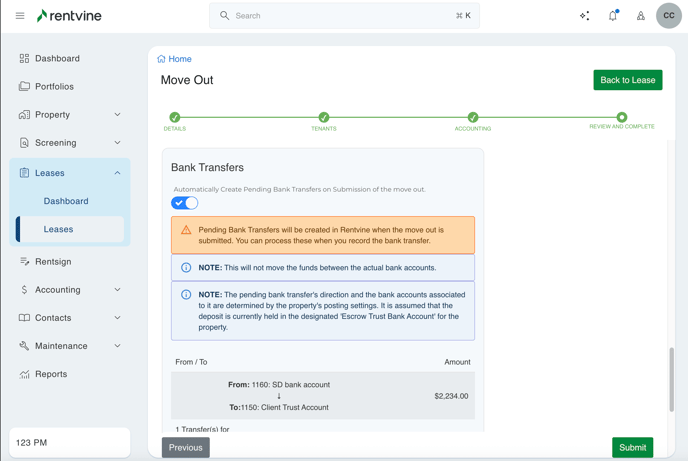688x461 pixels.
Task: Open the notifications bell
Action: pos(613,16)
